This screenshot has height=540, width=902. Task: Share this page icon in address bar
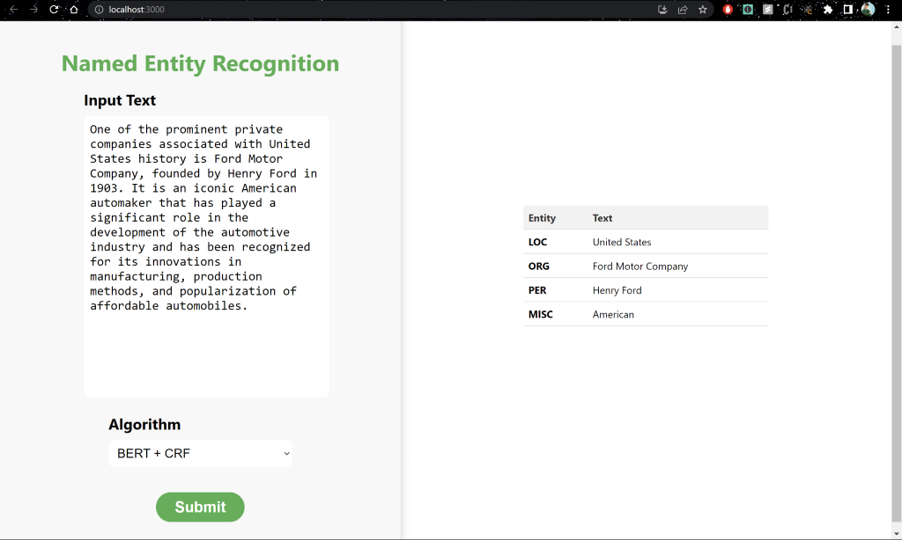683,9
